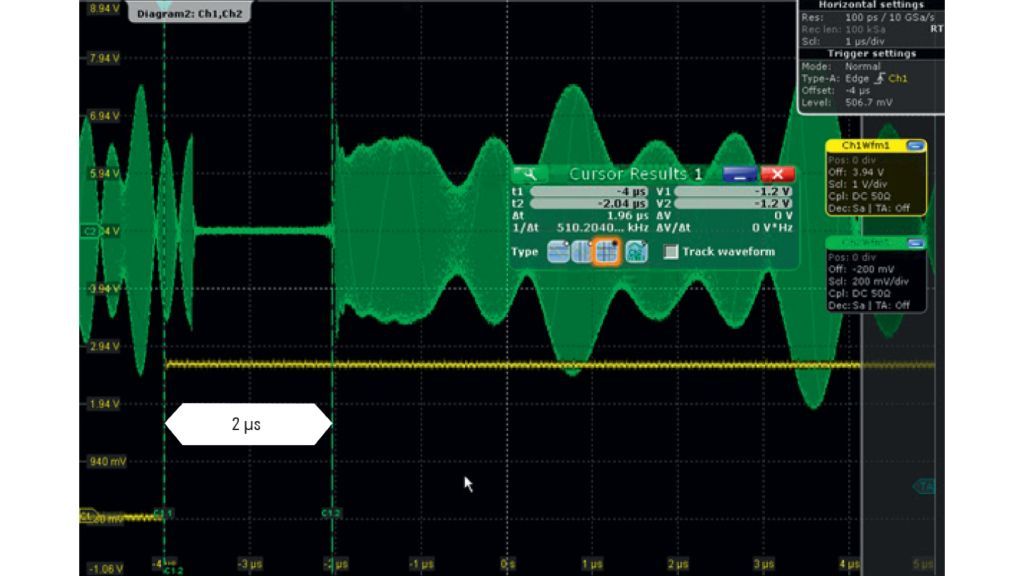
Task: Select the vertical cursor type icon
Action: click(x=583, y=252)
